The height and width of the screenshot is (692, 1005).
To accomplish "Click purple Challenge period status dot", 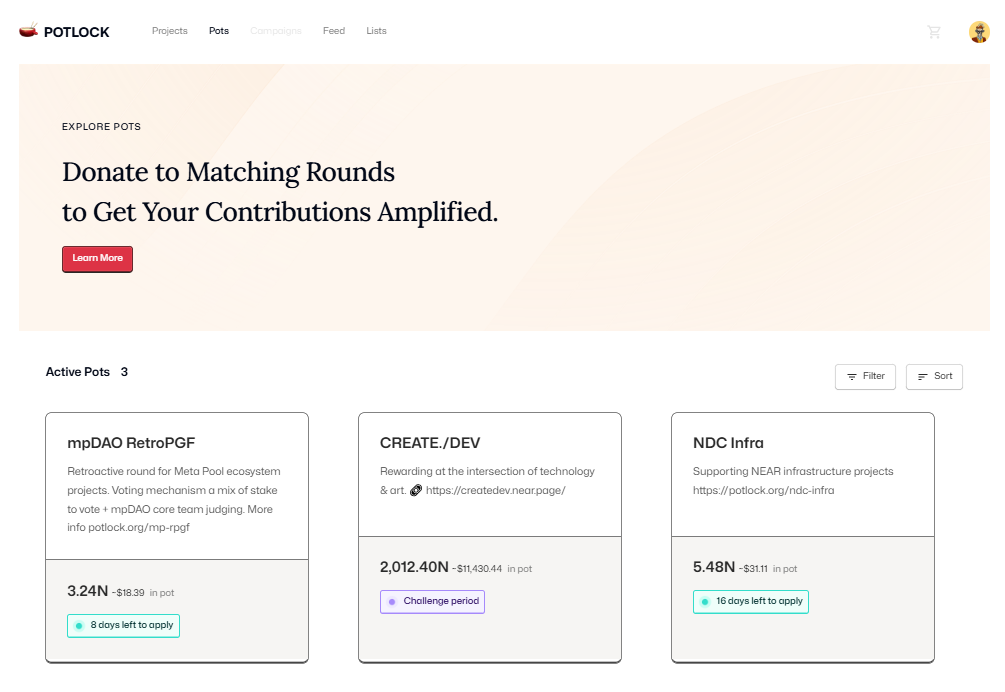I will 392,602.
